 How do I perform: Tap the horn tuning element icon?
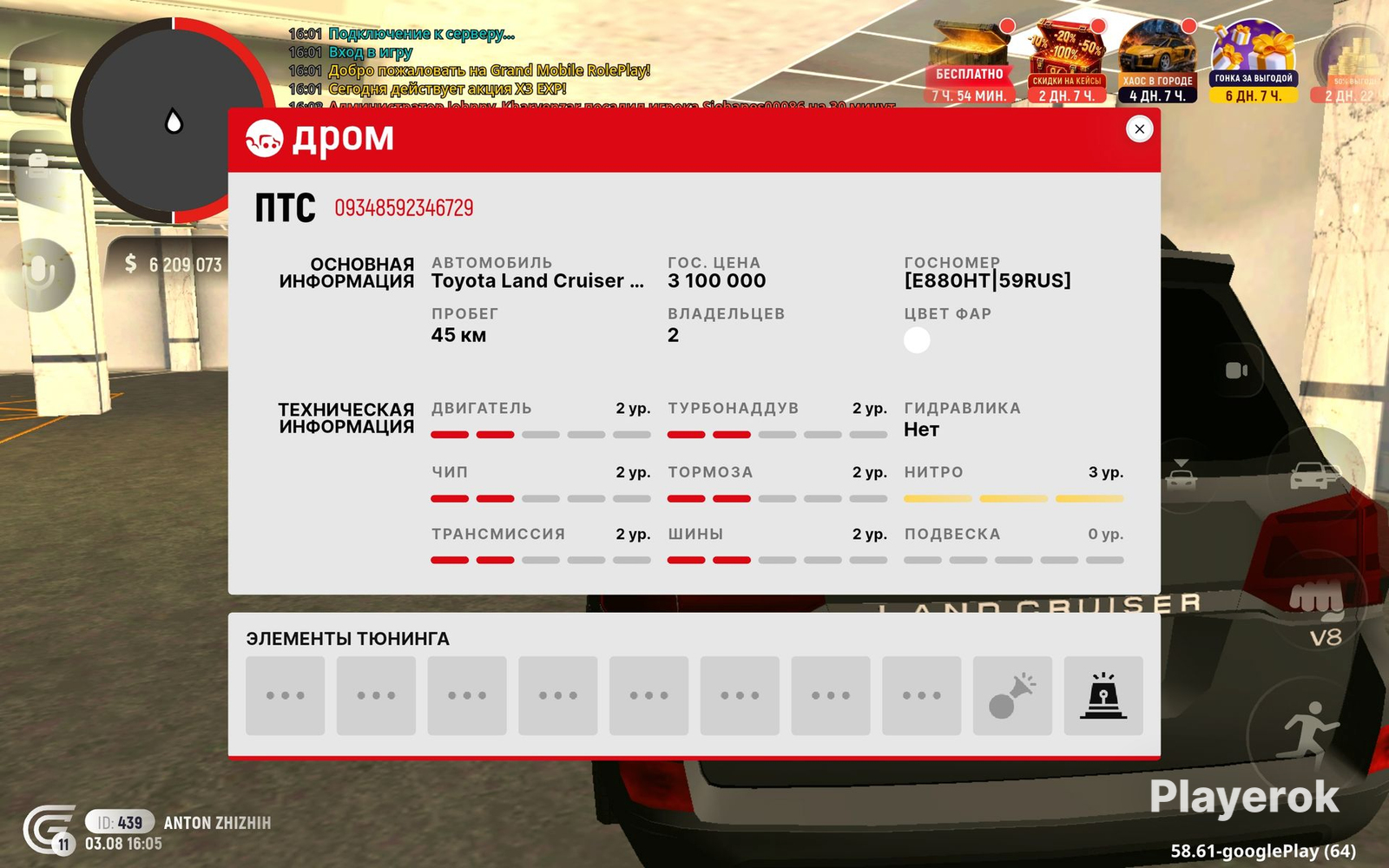[x=1012, y=695]
